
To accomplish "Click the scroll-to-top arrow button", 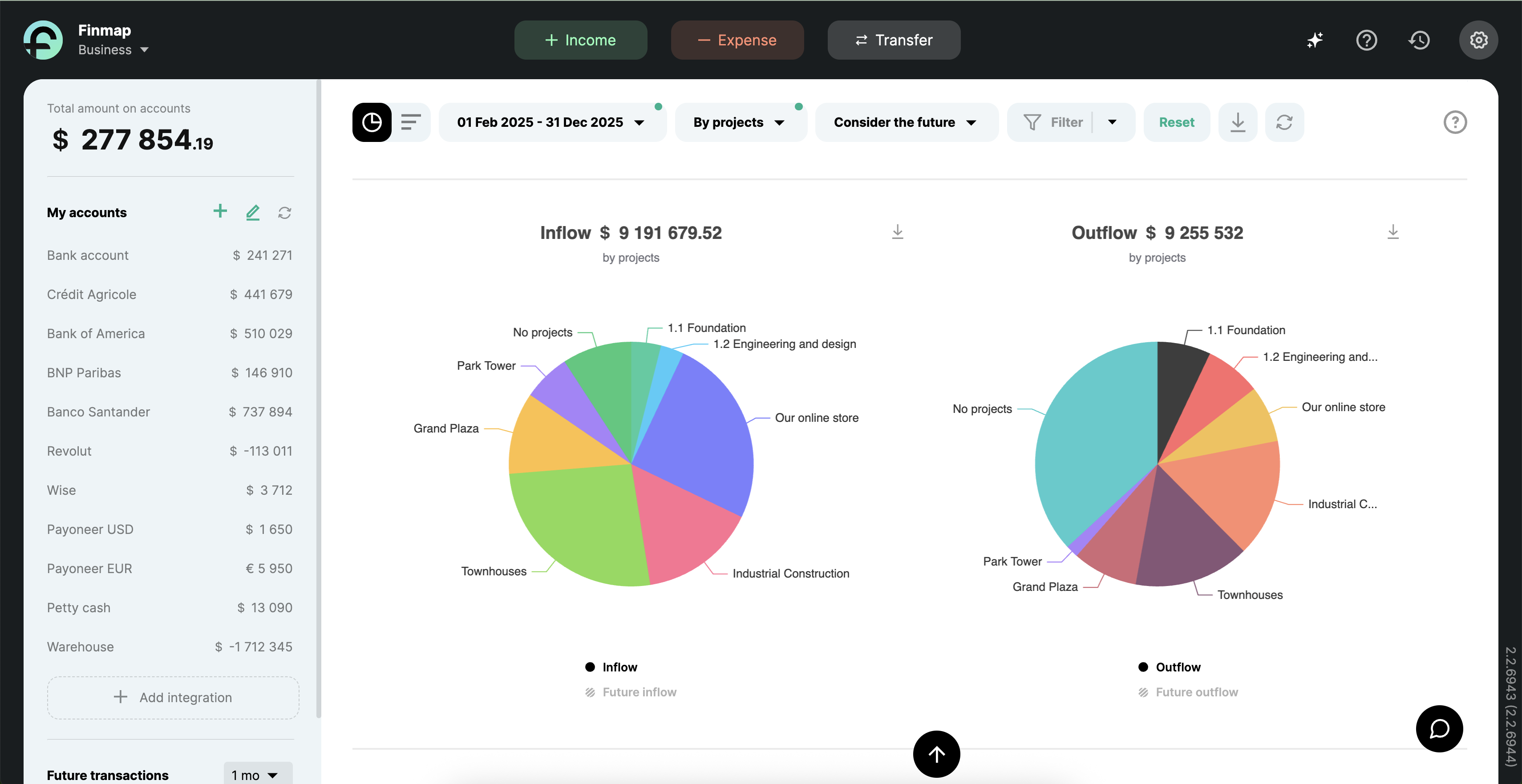I will tap(936, 754).
